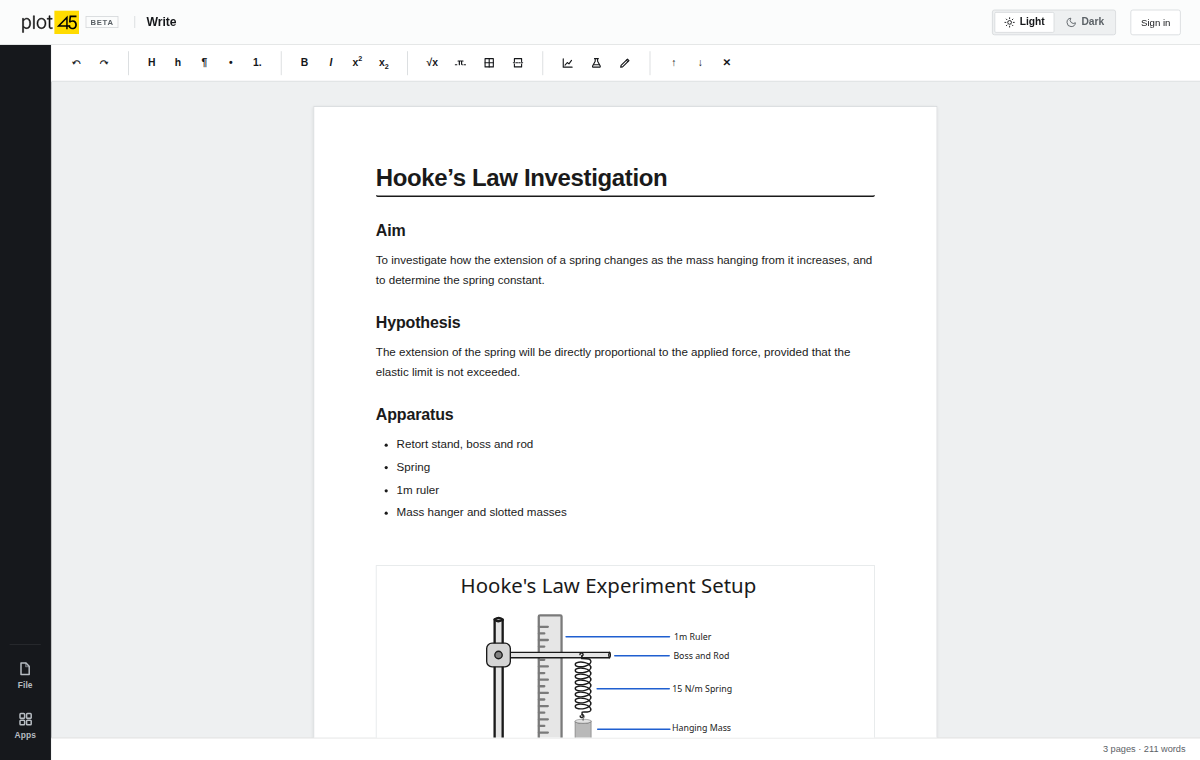Click the "1m ruler" bullet item
The image size is (1200, 760).
pyautogui.click(x=418, y=490)
